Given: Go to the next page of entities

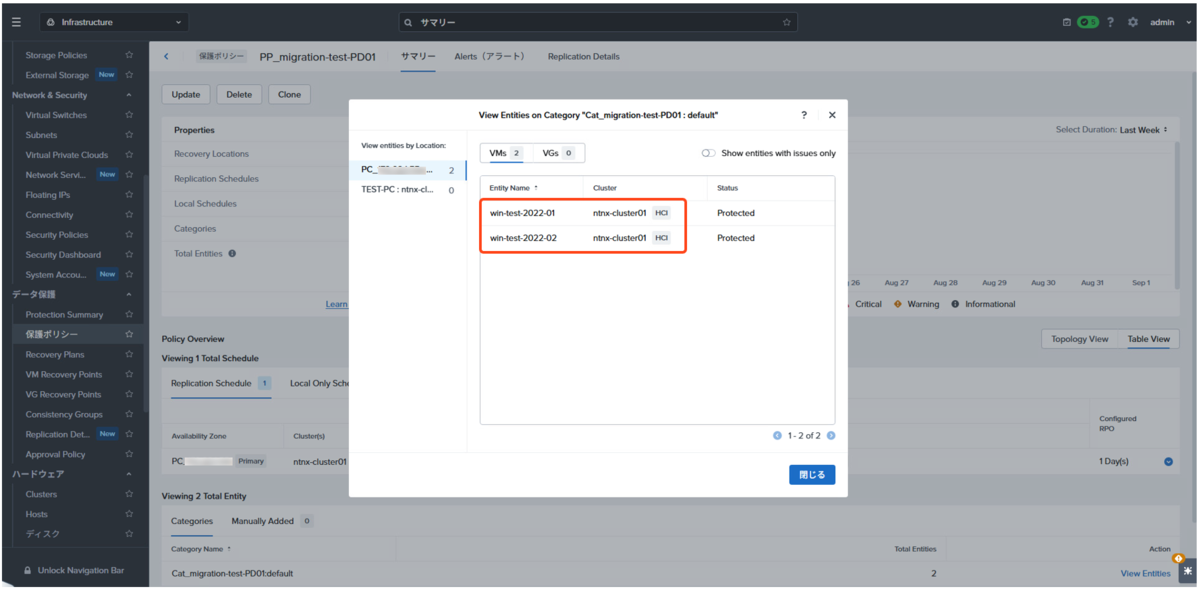Looking at the screenshot, I should point(831,436).
